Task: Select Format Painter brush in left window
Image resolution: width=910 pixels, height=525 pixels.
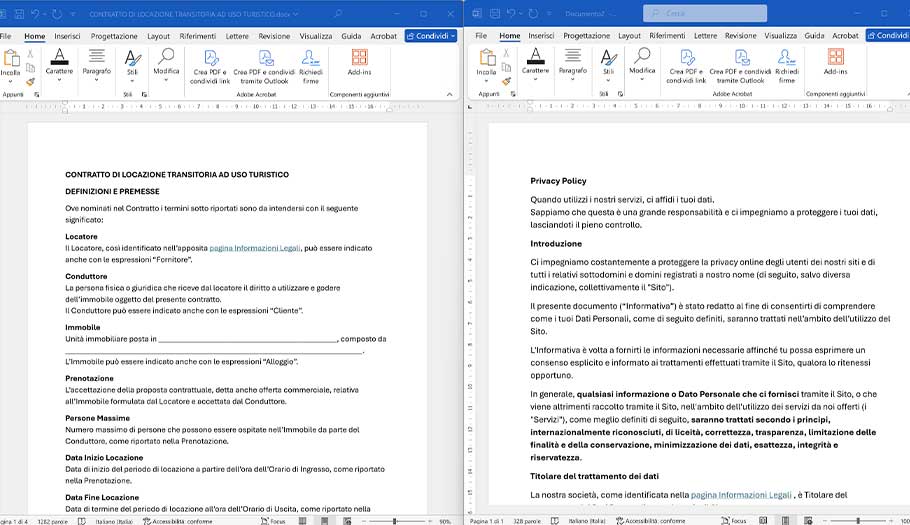Action: [x=30, y=82]
